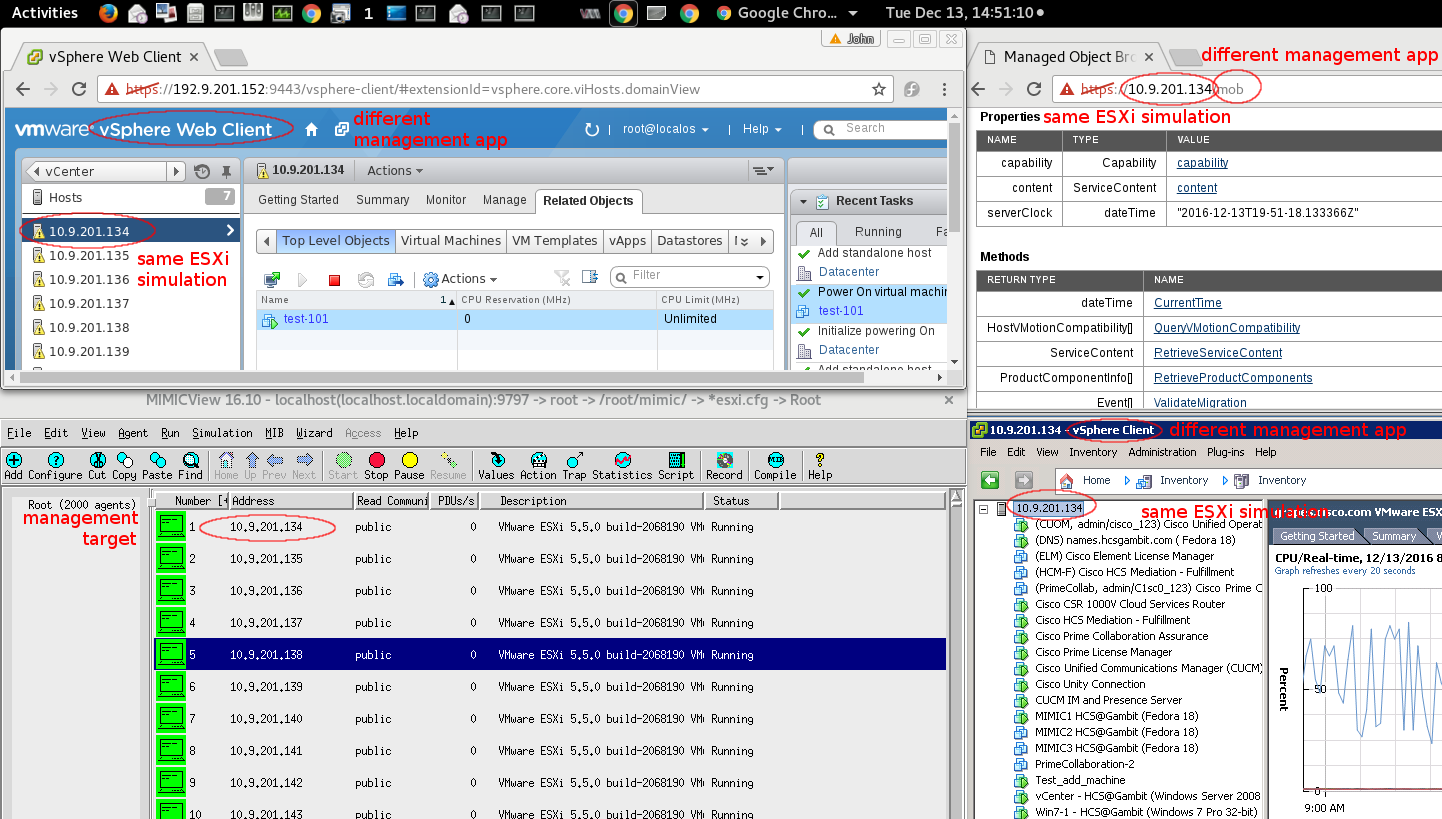Image resolution: width=1442 pixels, height=819 pixels.
Task: Open the root@localos user dropdown
Action: [x=666, y=129]
